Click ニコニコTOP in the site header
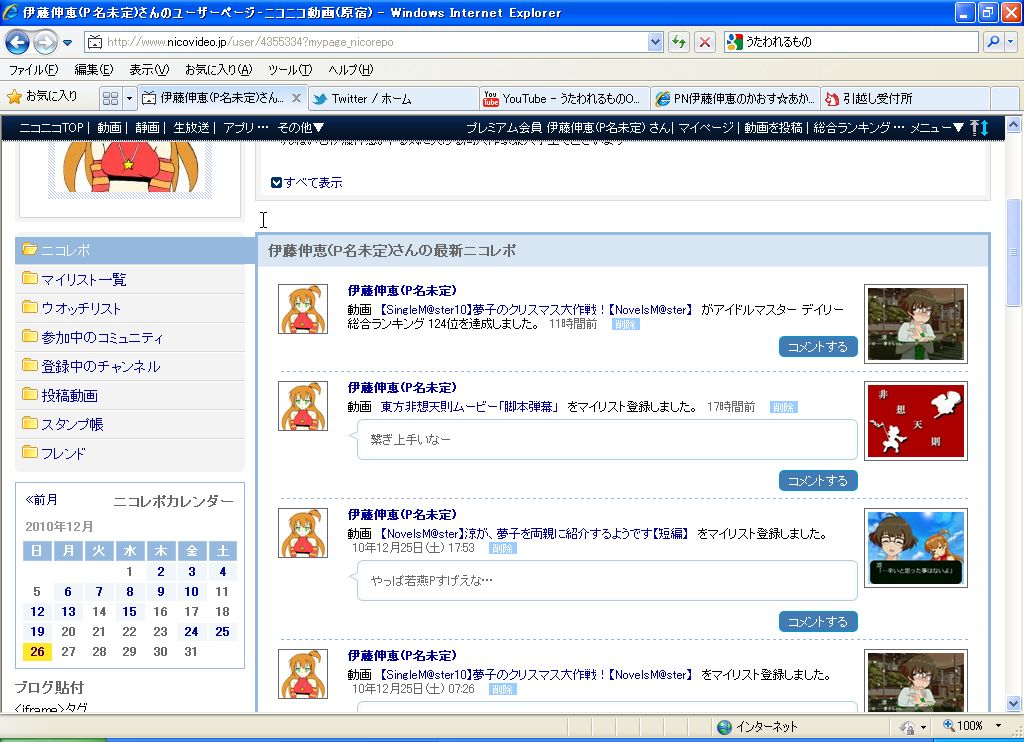Image resolution: width=1024 pixels, height=742 pixels. coord(52,128)
